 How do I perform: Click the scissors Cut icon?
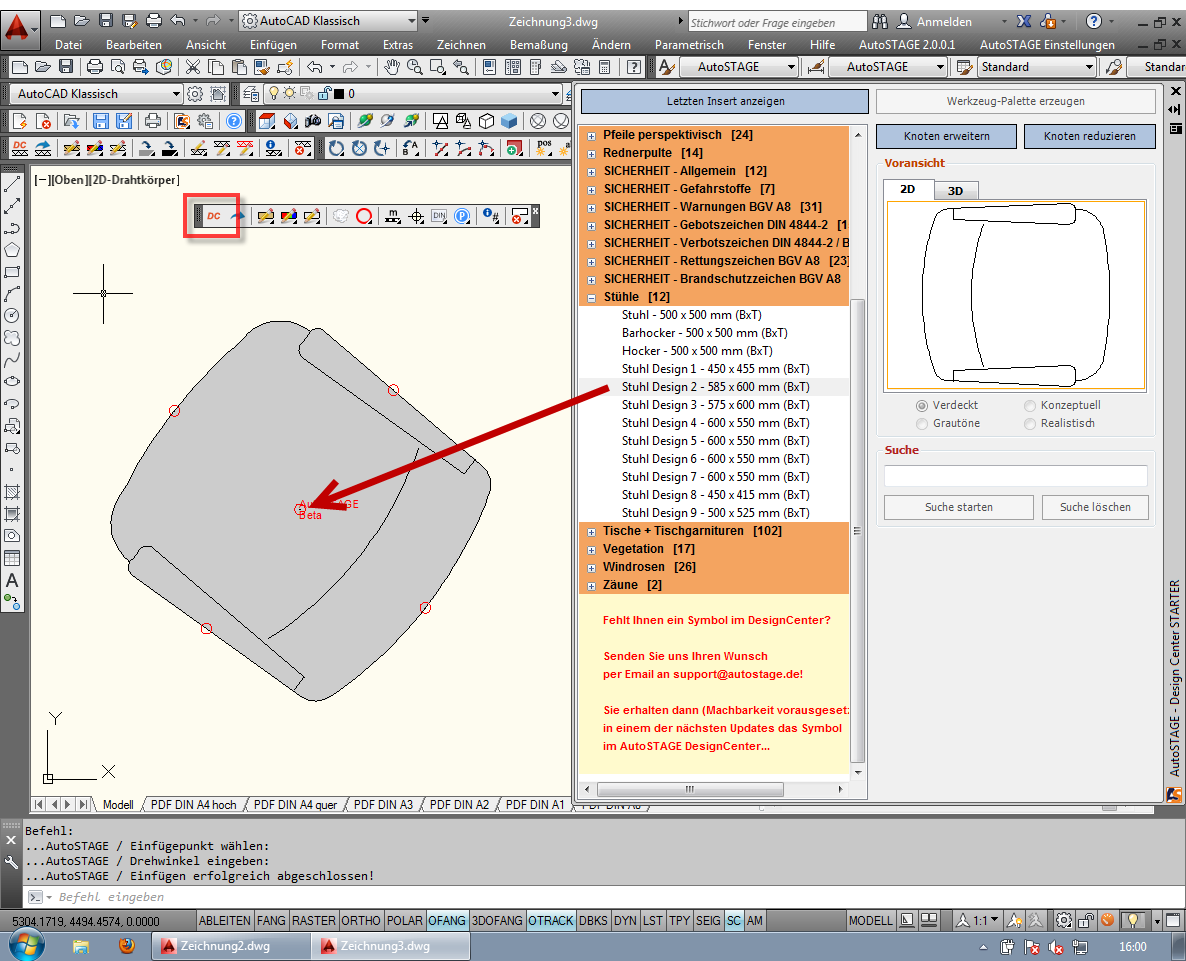[191, 67]
